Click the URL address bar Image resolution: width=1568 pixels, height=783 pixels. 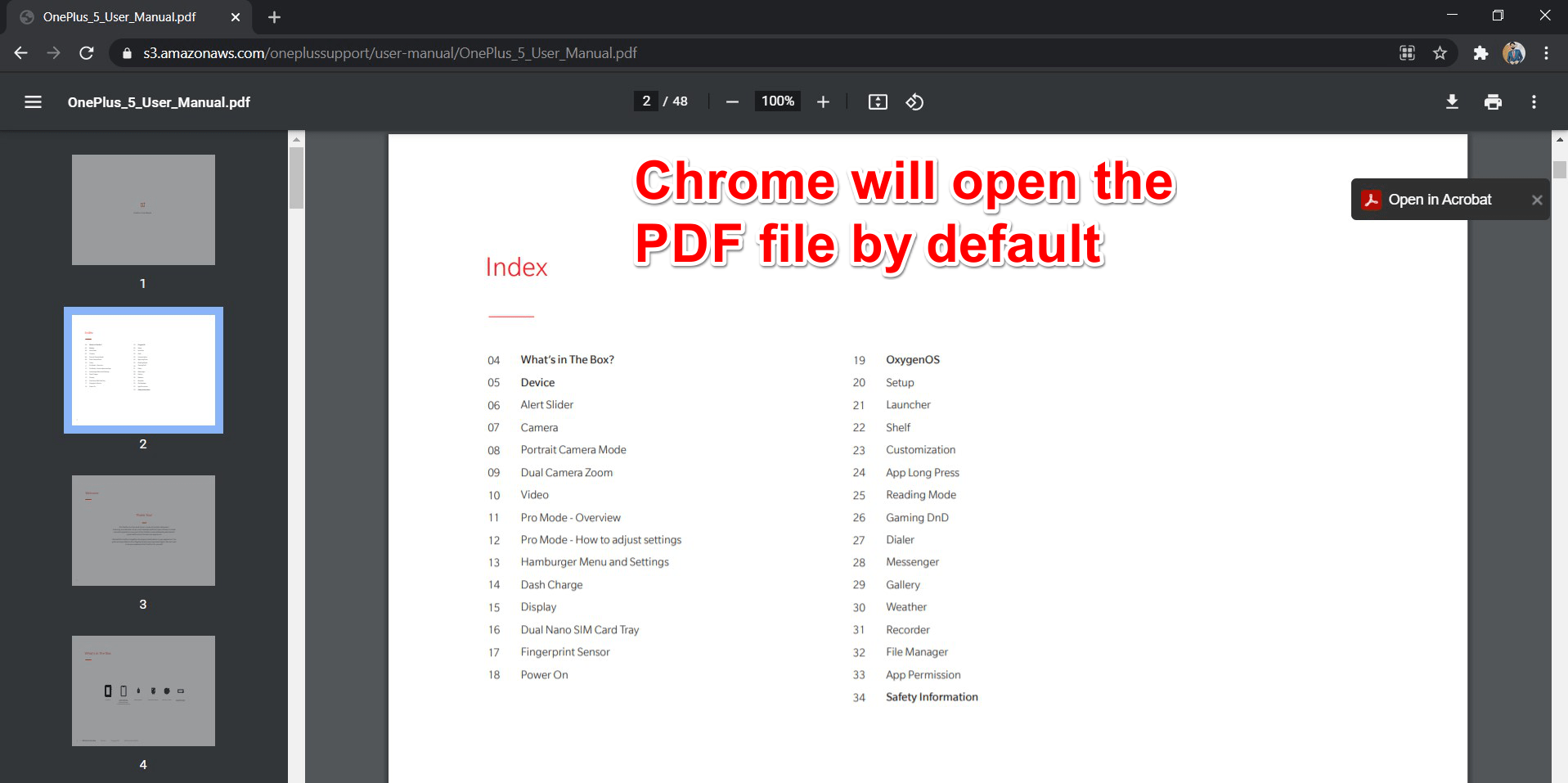[x=753, y=53]
